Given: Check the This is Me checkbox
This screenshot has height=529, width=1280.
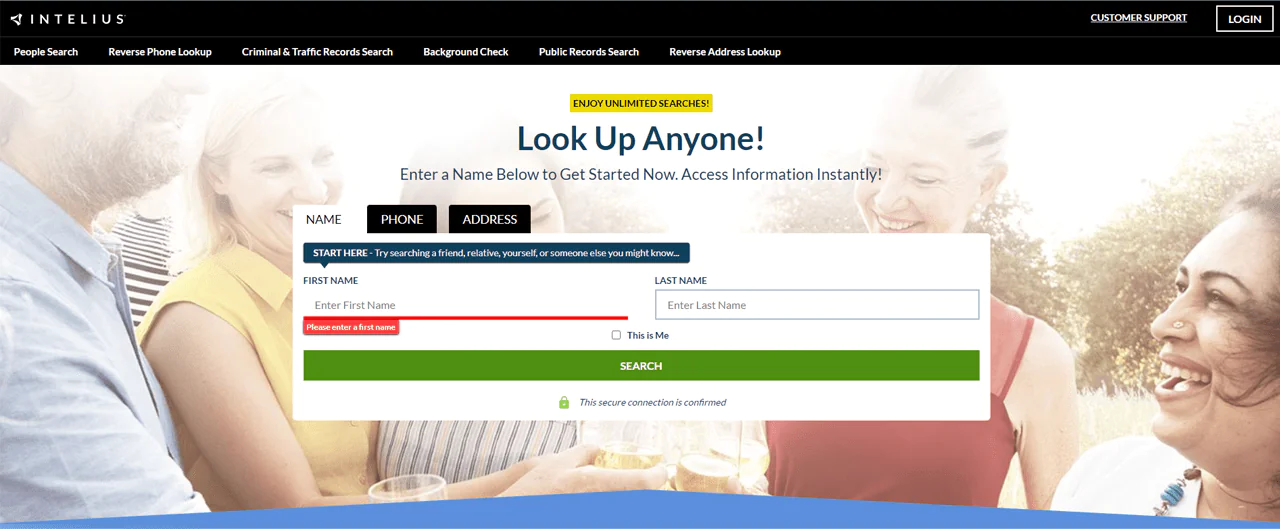Looking at the screenshot, I should [x=616, y=335].
